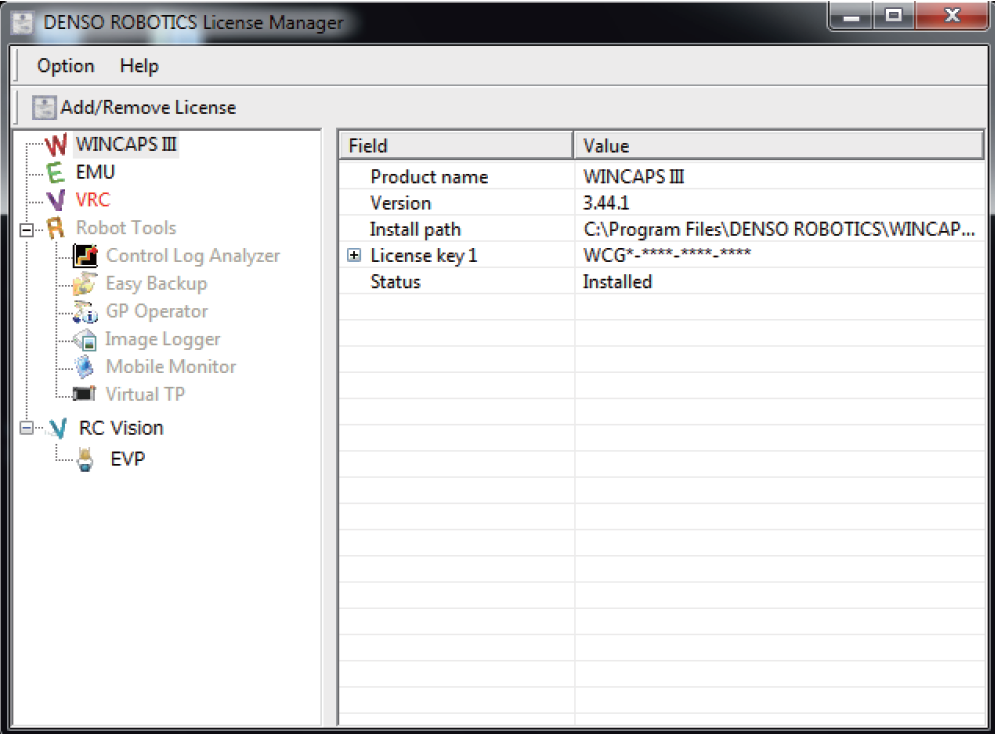Click the Add/Remove License button label
995x734 pixels.
tap(148, 108)
